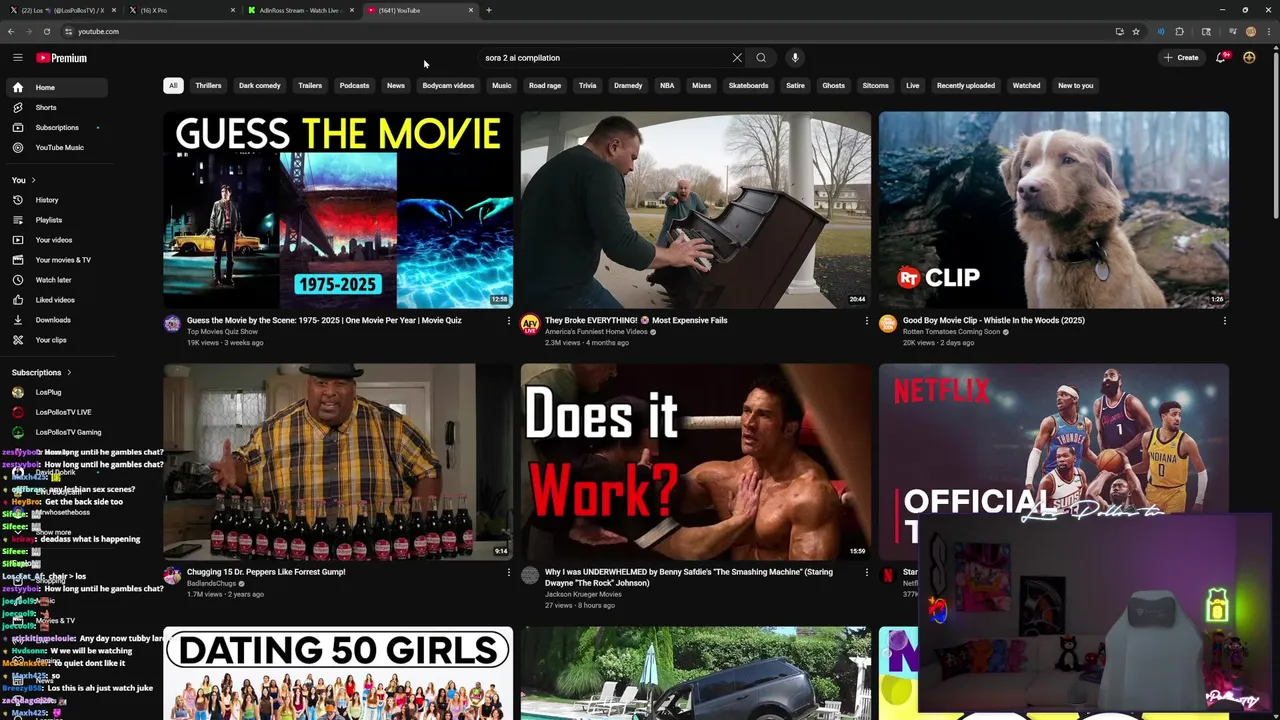Play the Does it Work thumbnail

click(696, 461)
